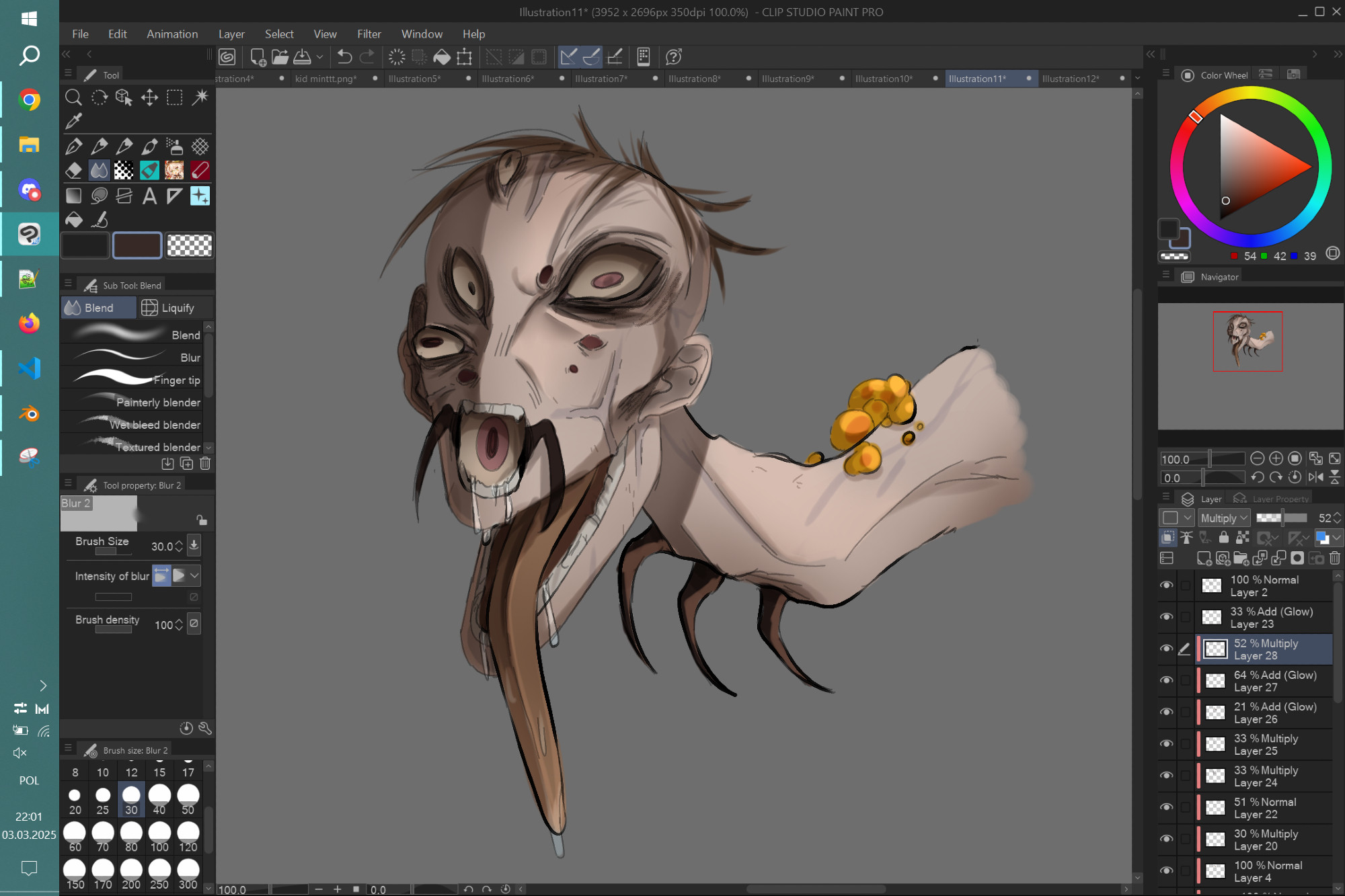
Task: Click the Scale/Rotate transform icon
Action: (464, 57)
